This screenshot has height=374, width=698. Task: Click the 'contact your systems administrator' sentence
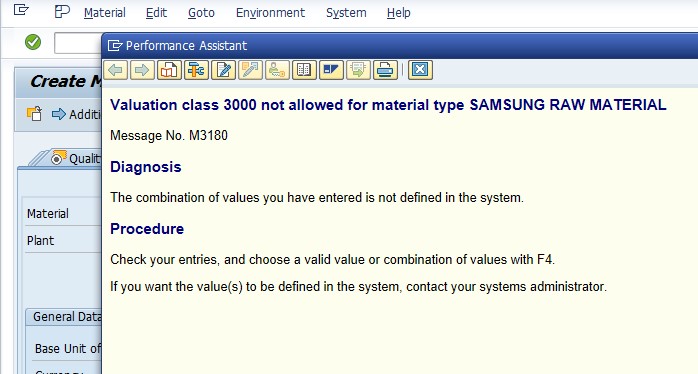pyautogui.click(x=358, y=286)
